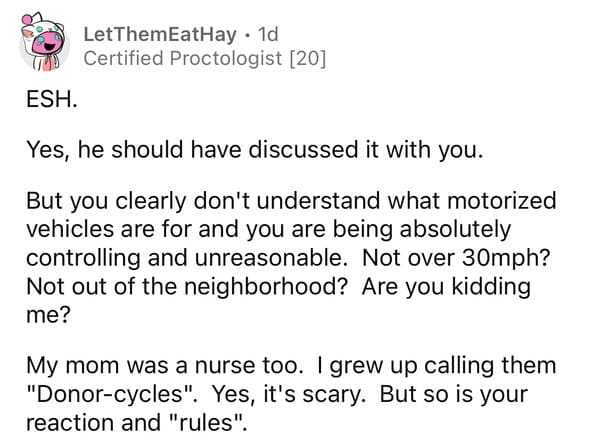599x444 pixels.
Task: Click the sentence 'Yes, it's scary.'
Action: point(288,395)
